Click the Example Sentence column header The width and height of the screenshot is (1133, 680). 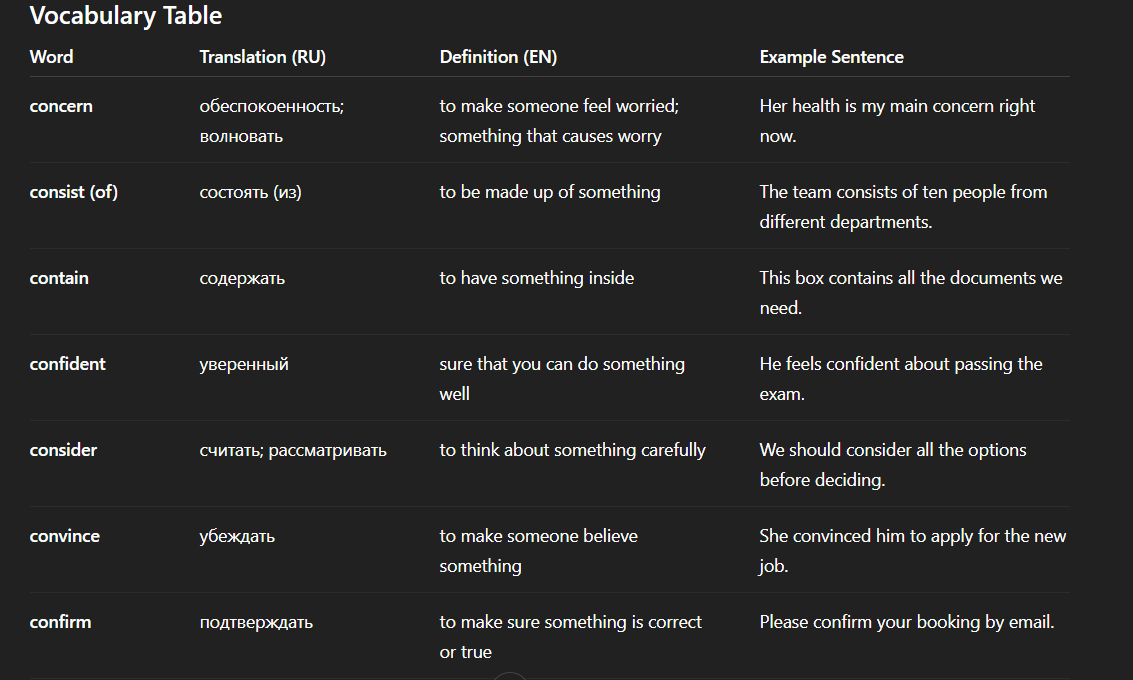(x=831, y=57)
